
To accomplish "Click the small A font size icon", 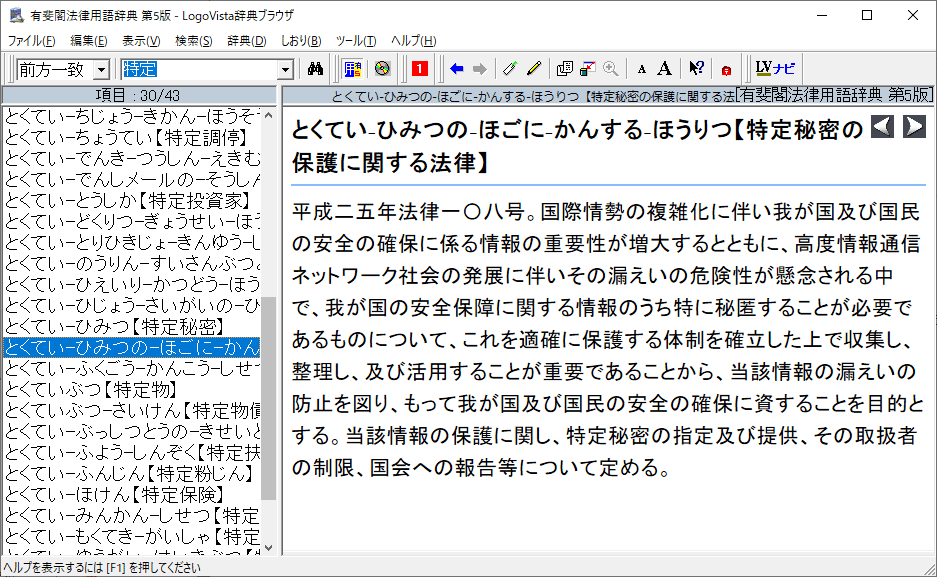I will tap(642, 69).
